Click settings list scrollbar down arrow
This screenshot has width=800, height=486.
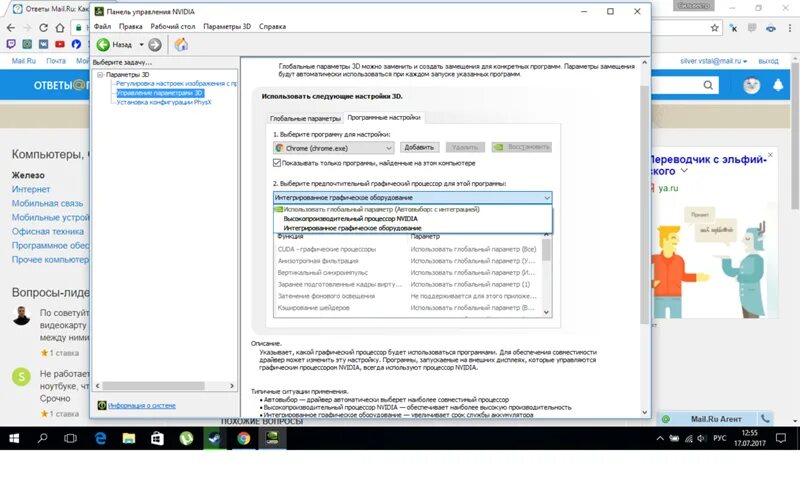click(546, 312)
